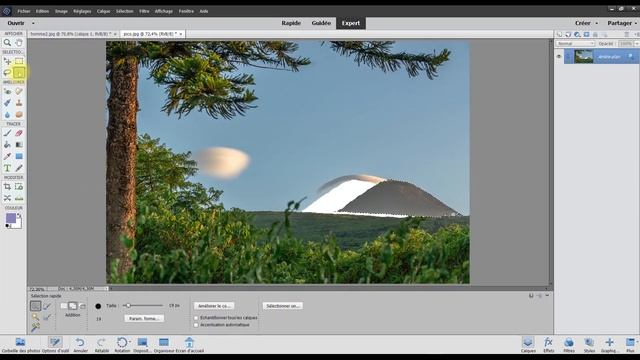
Task: Switch to Expert mode tab
Action: (351, 23)
